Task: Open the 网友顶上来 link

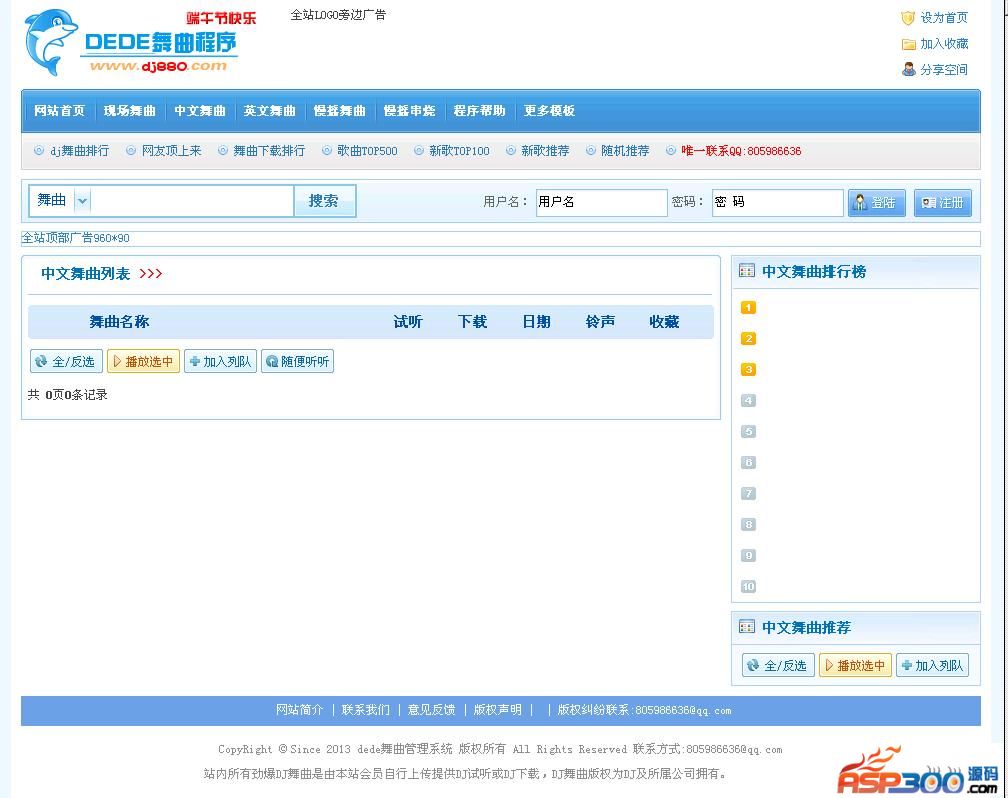Action: click(x=172, y=150)
